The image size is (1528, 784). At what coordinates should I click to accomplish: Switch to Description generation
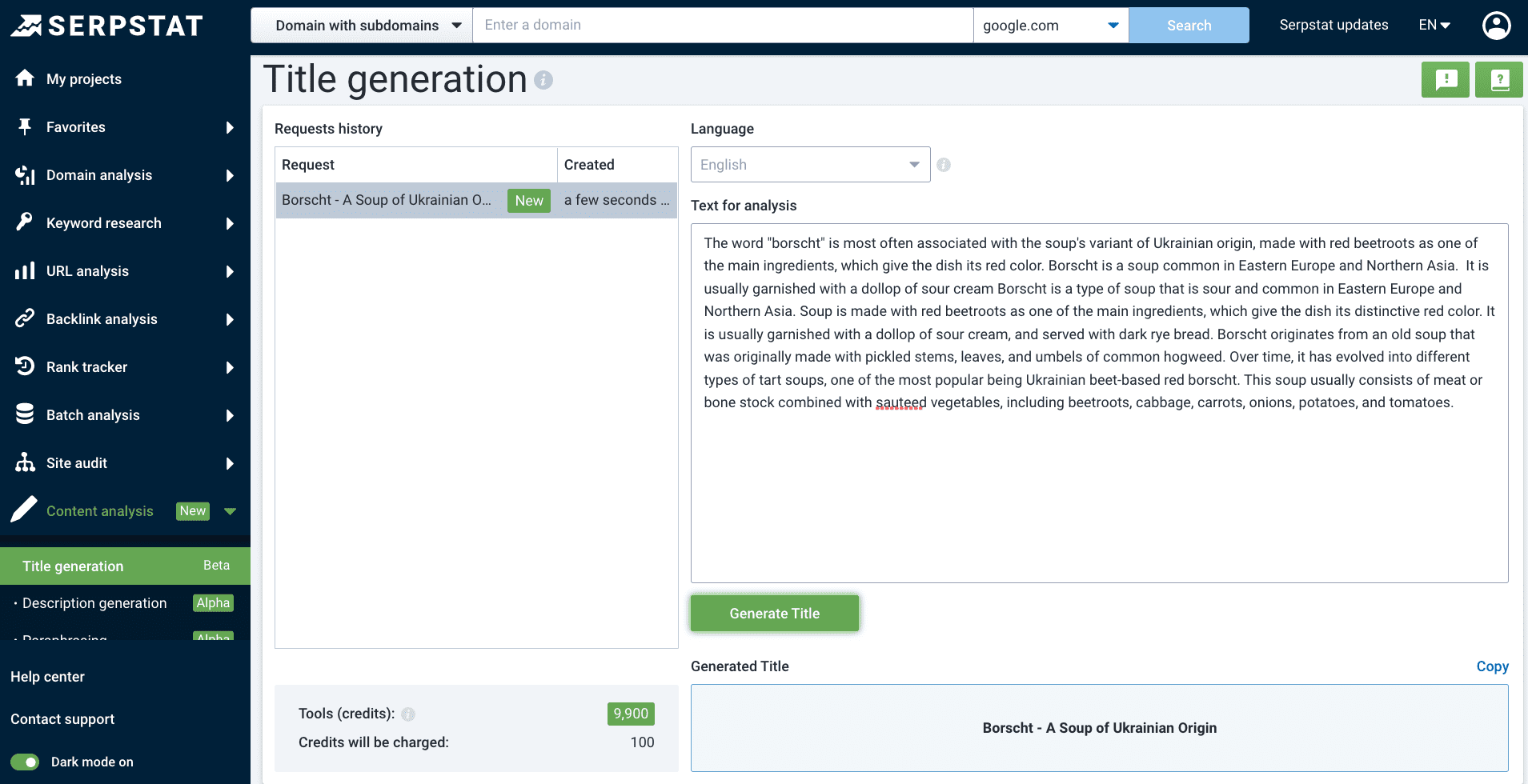click(94, 603)
